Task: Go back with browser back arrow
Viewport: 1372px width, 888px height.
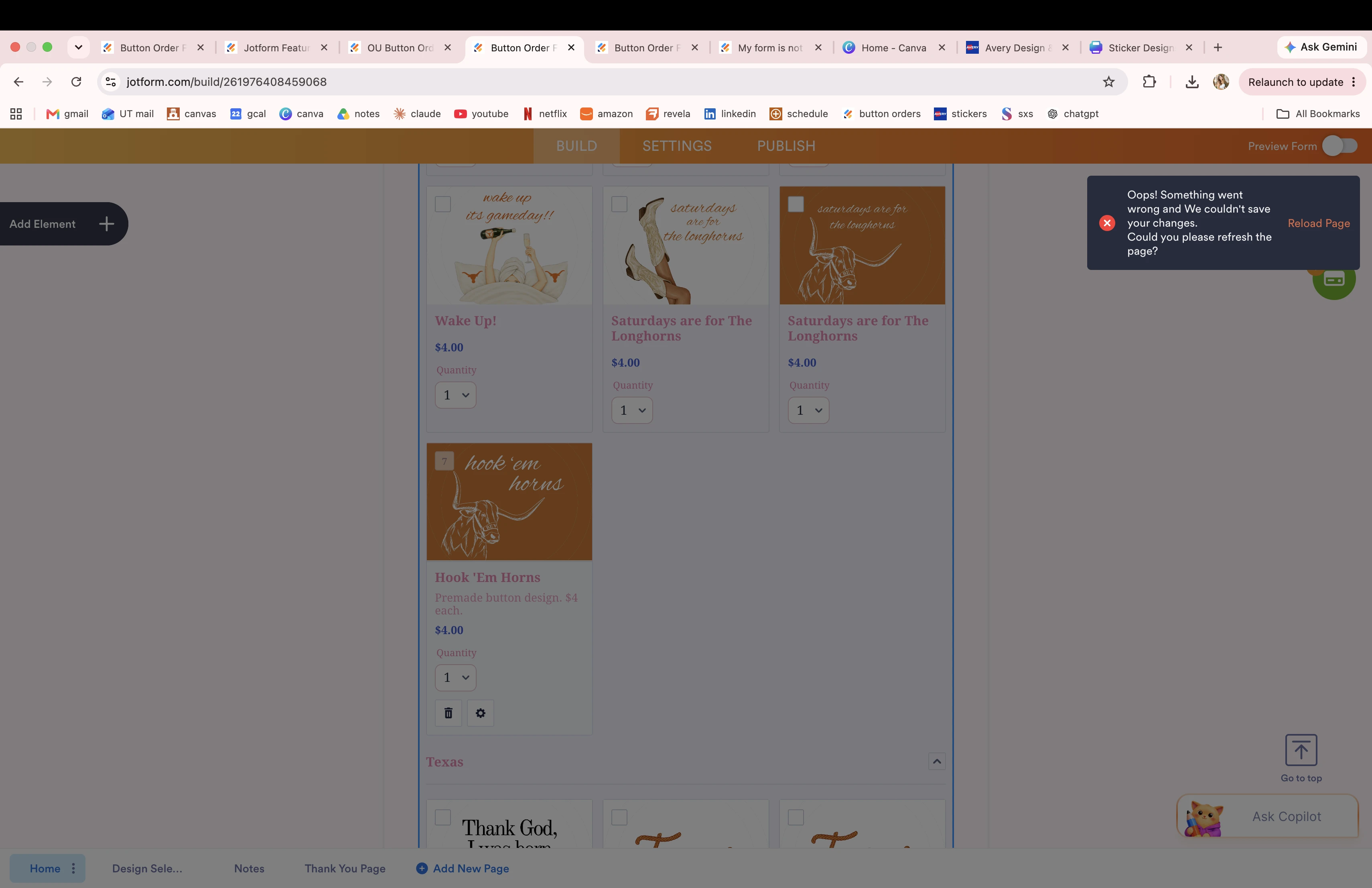Action: (x=18, y=82)
